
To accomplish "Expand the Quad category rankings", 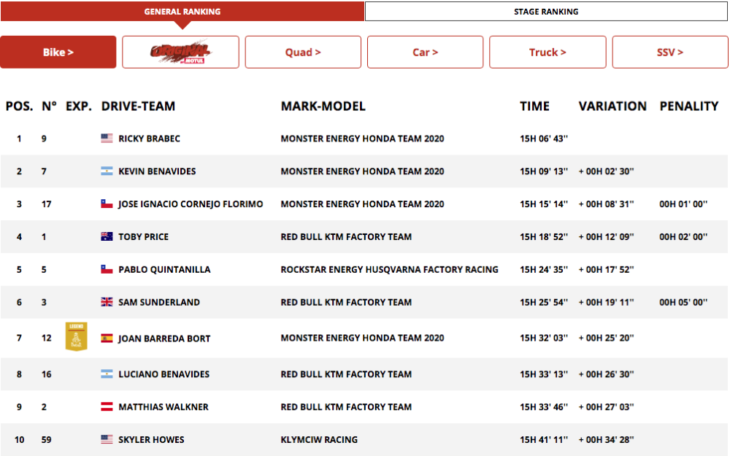I will 303,52.
